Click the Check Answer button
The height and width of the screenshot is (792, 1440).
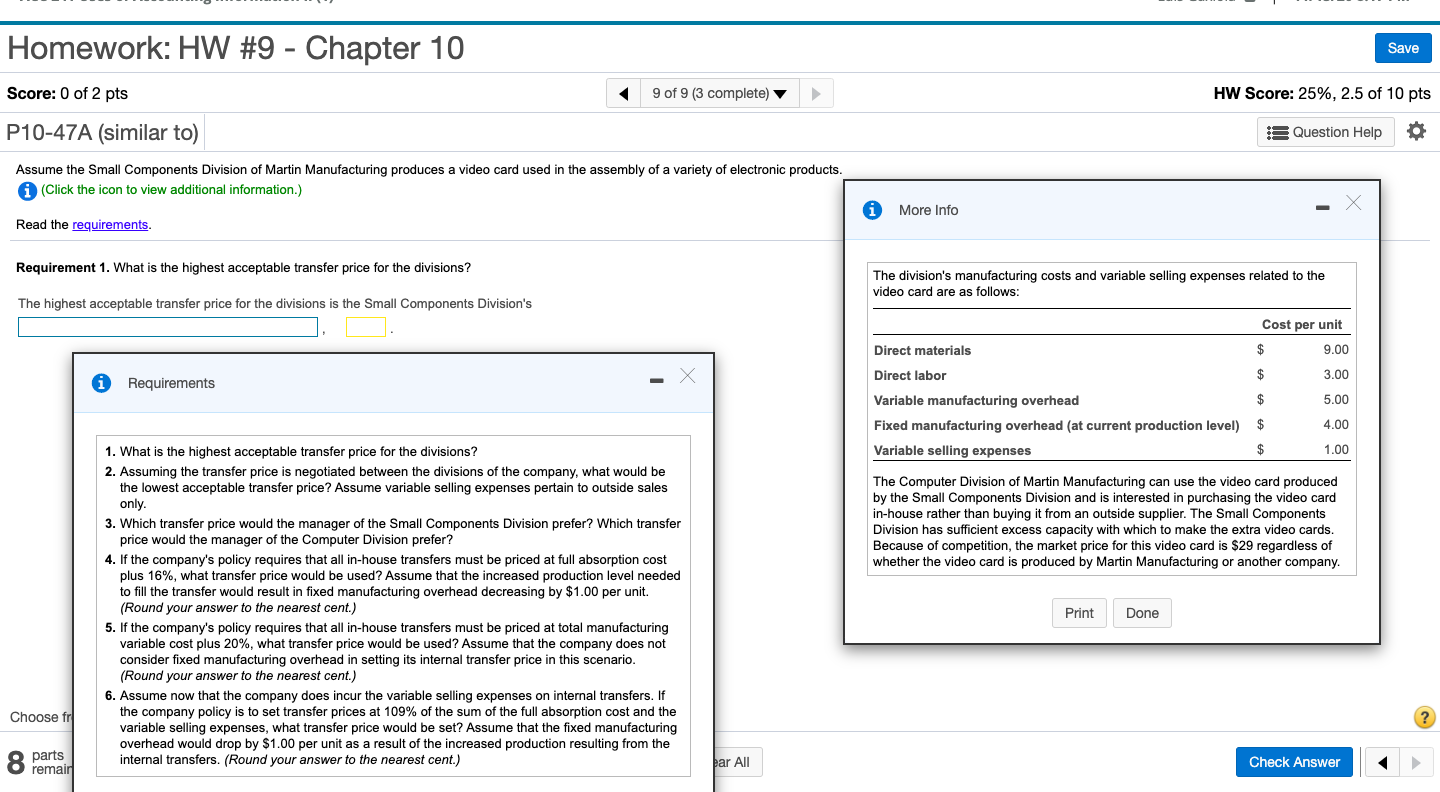(1294, 762)
